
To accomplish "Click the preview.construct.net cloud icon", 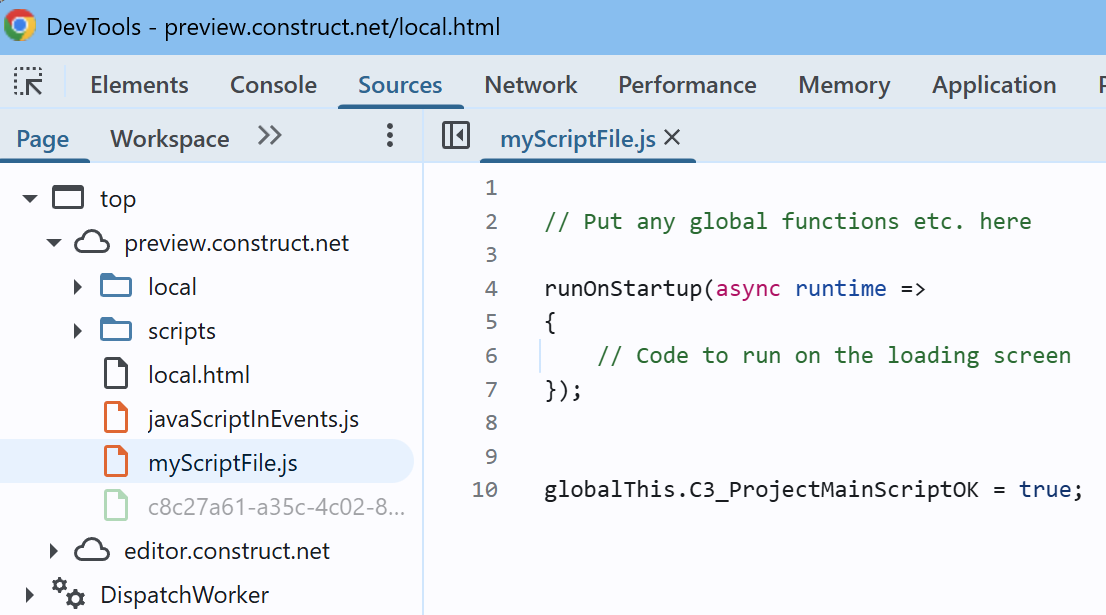I will tap(92, 242).
